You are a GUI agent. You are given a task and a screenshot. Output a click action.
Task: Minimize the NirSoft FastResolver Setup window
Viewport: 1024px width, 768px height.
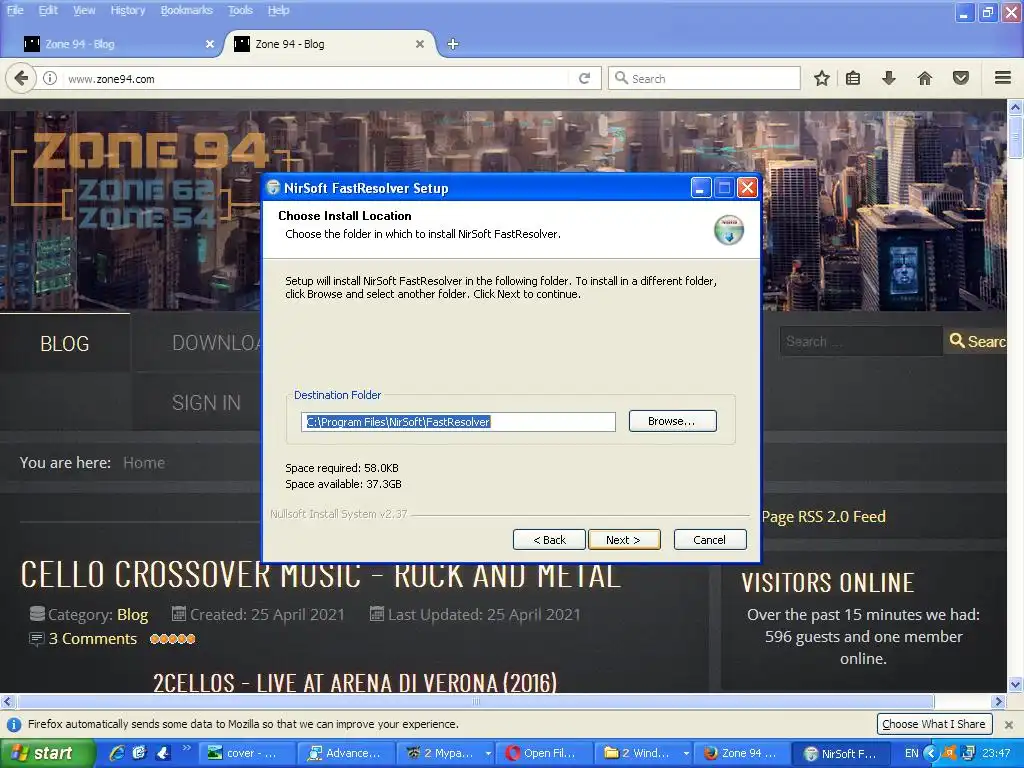700,188
